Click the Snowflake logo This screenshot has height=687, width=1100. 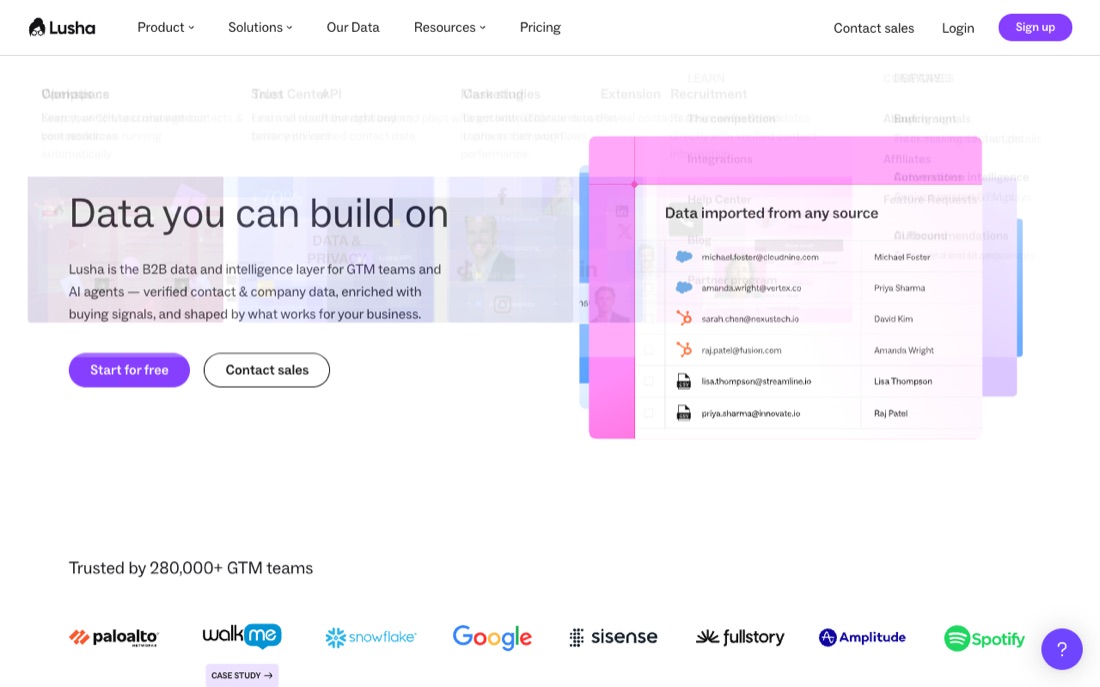coord(370,637)
